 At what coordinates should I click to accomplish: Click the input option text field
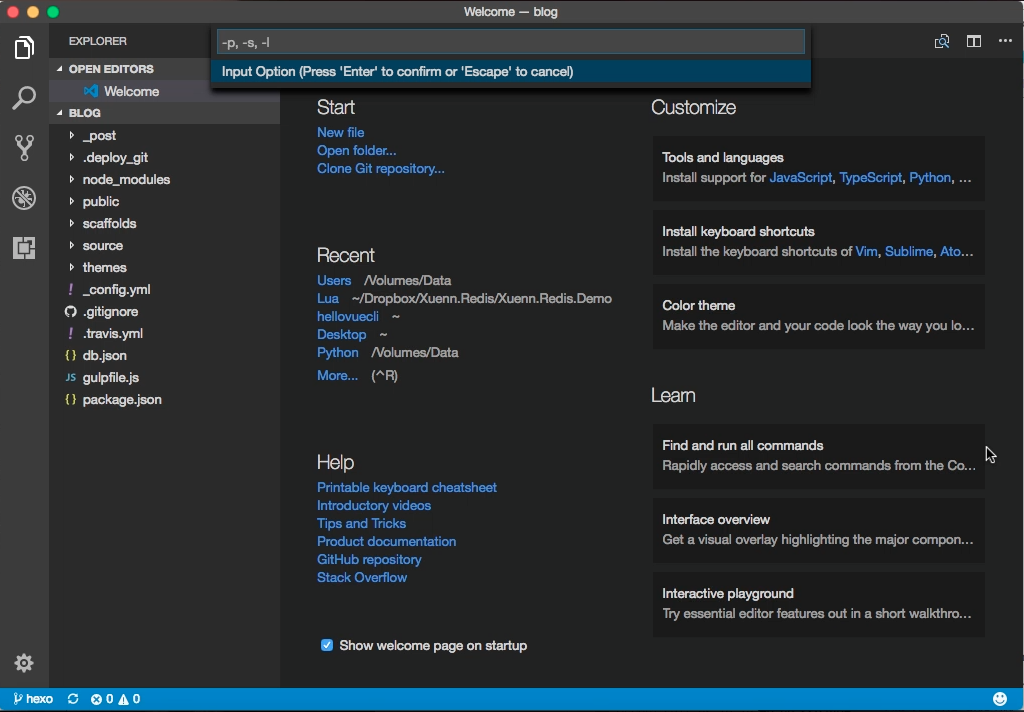click(x=511, y=42)
